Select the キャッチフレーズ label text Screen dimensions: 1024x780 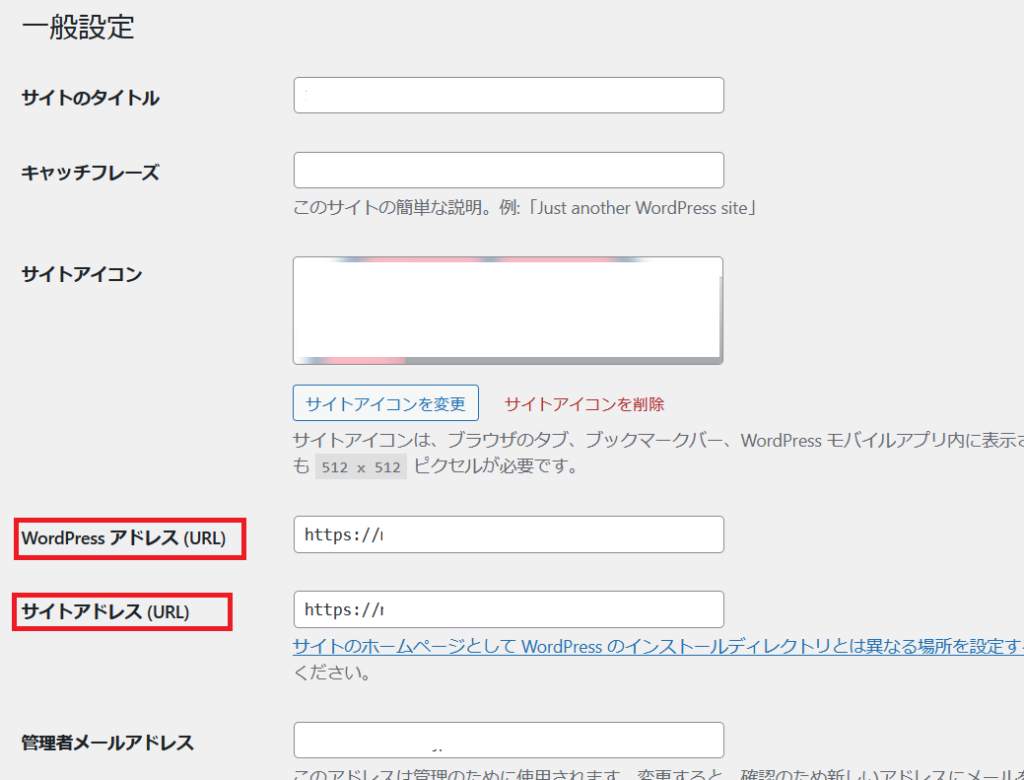(90, 172)
